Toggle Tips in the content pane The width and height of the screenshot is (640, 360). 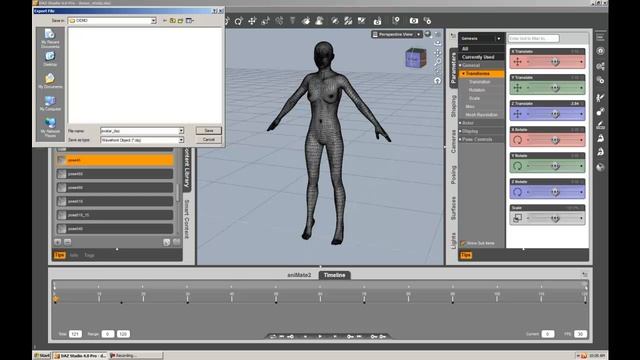tap(60, 255)
